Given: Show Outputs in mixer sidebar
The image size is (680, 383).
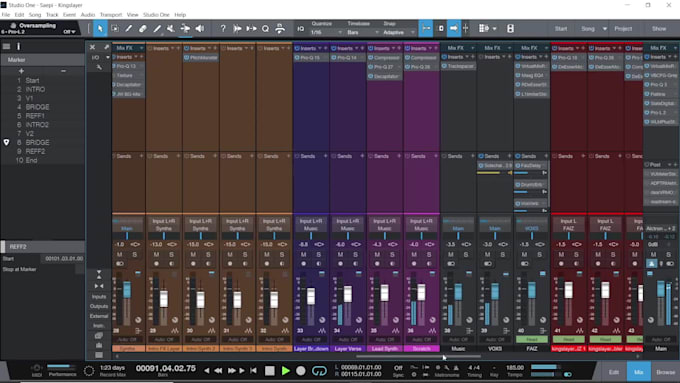Looking at the screenshot, I should click(x=99, y=306).
